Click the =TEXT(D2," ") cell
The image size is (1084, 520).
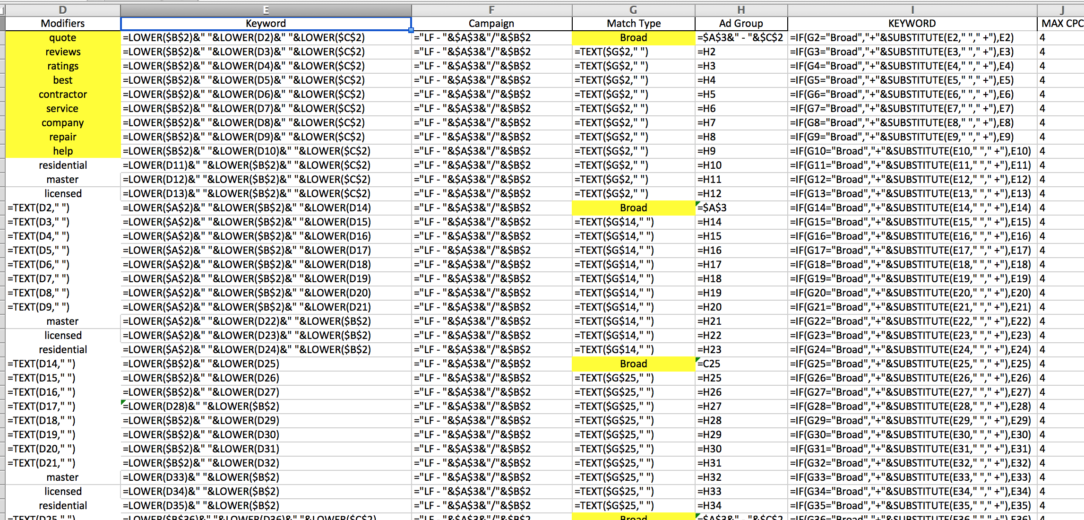[63, 208]
